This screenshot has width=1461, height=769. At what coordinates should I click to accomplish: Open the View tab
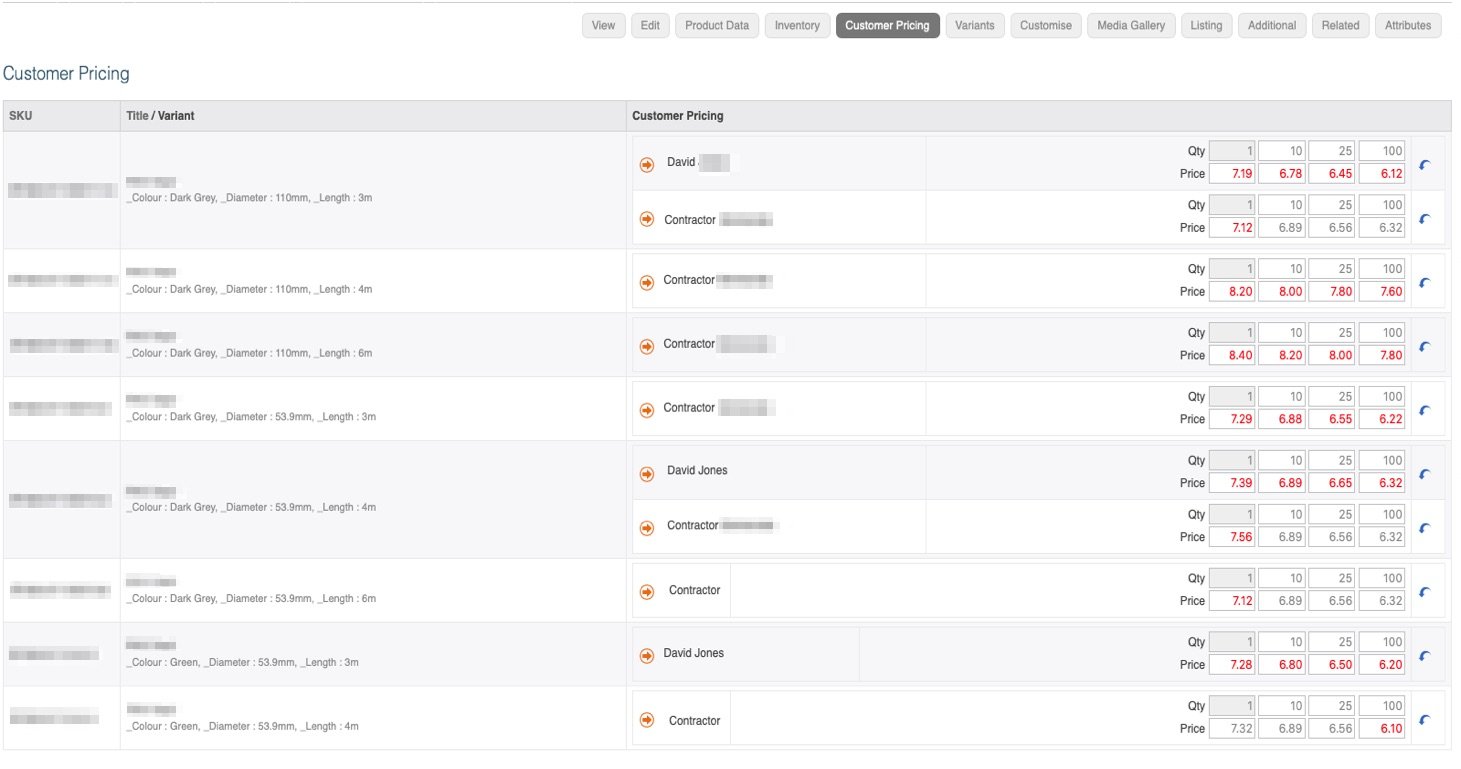tap(603, 26)
